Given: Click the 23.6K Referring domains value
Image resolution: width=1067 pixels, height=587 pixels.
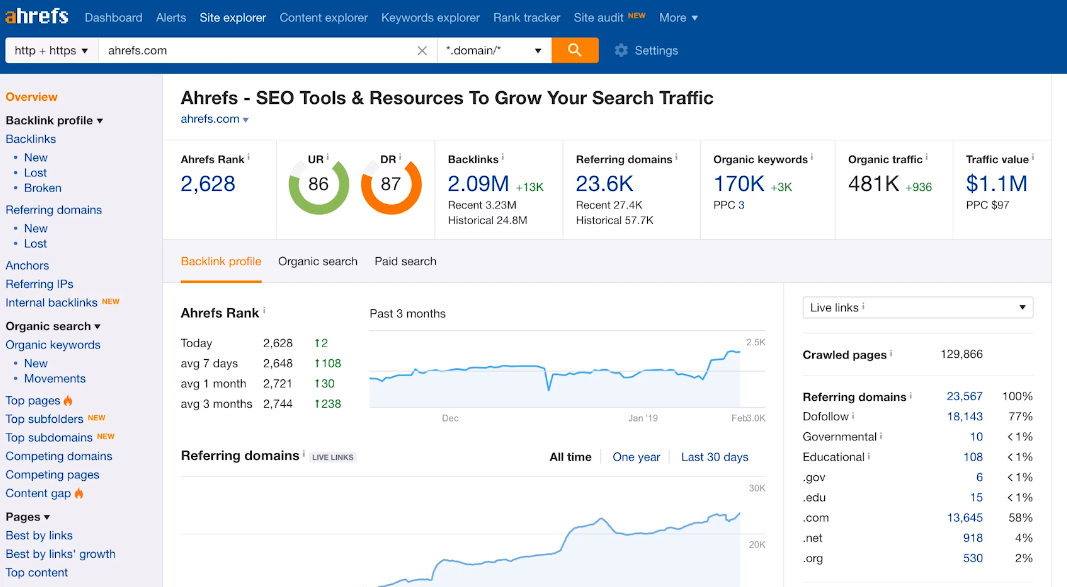Looking at the screenshot, I should (604, 184).
